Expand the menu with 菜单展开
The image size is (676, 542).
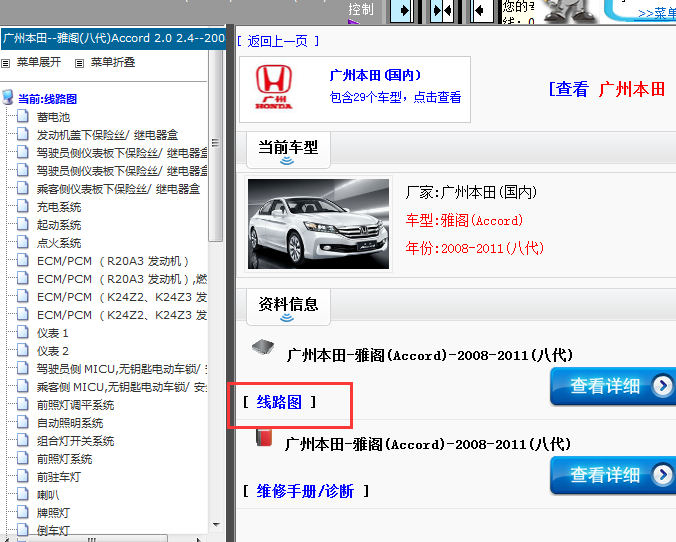pyautogui.click(x=39, y=63)
